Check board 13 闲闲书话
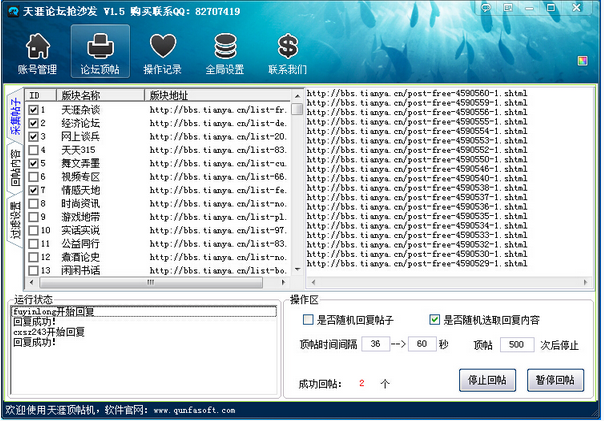The width and height of the screenshot is (604, 421). (34, 270)
